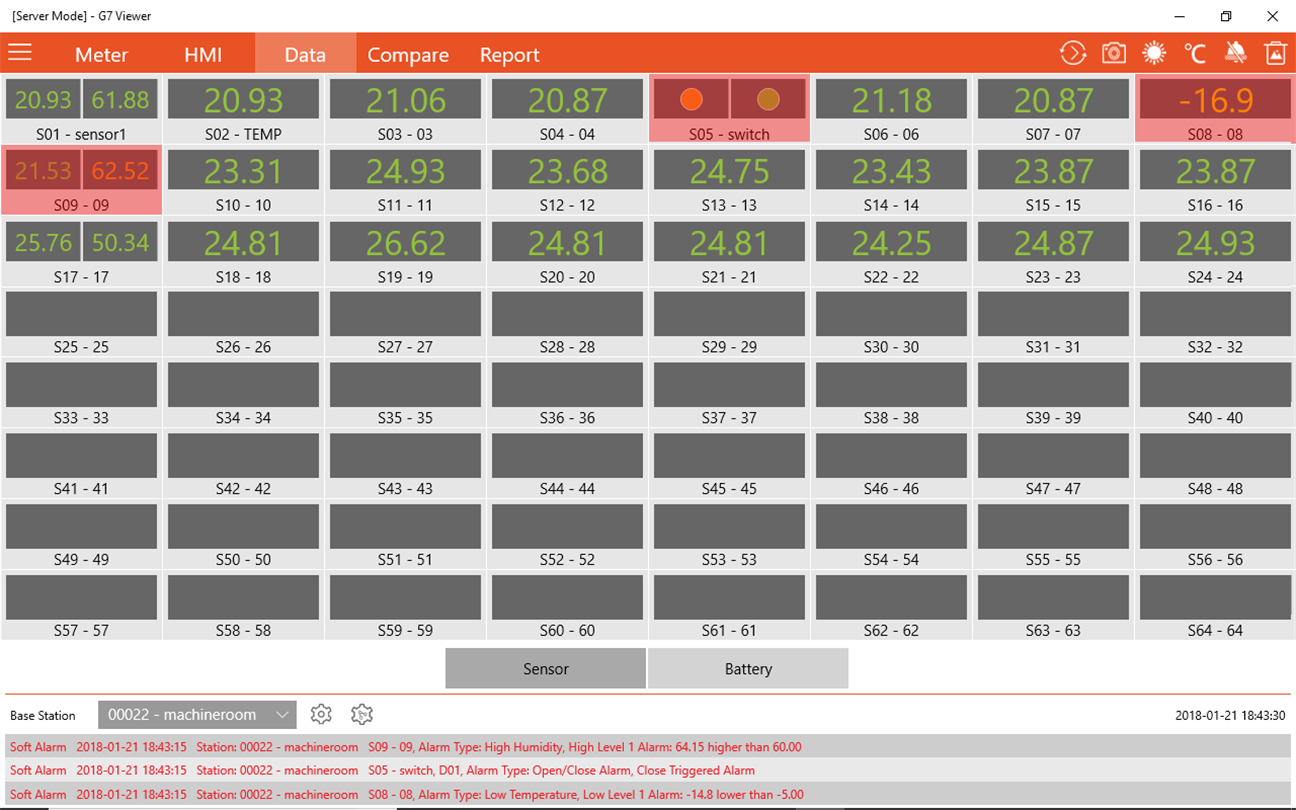Viewport: 1296px width, 810px height.
Task: Click the S05 switch red indicator
Action: [x=691, y=99]
